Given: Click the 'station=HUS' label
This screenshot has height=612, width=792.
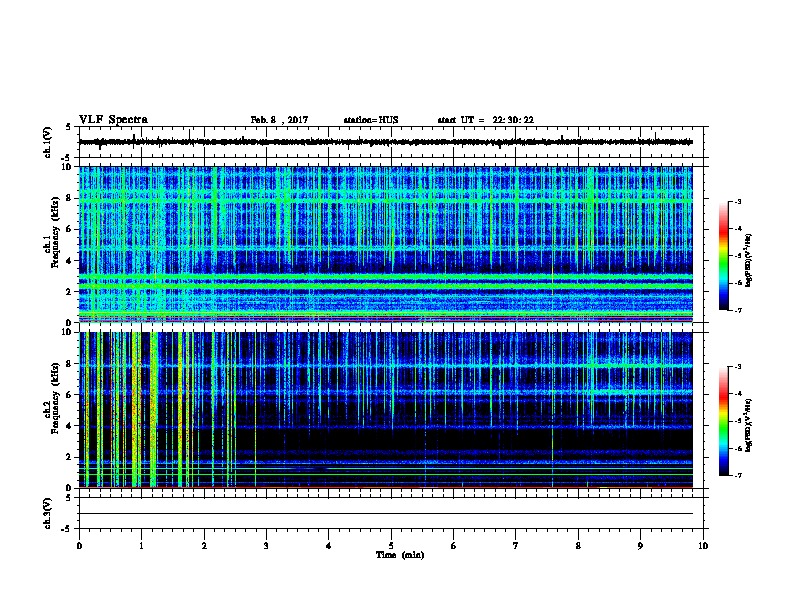Looking at the screenshot, I should click(x=371, y=120).
